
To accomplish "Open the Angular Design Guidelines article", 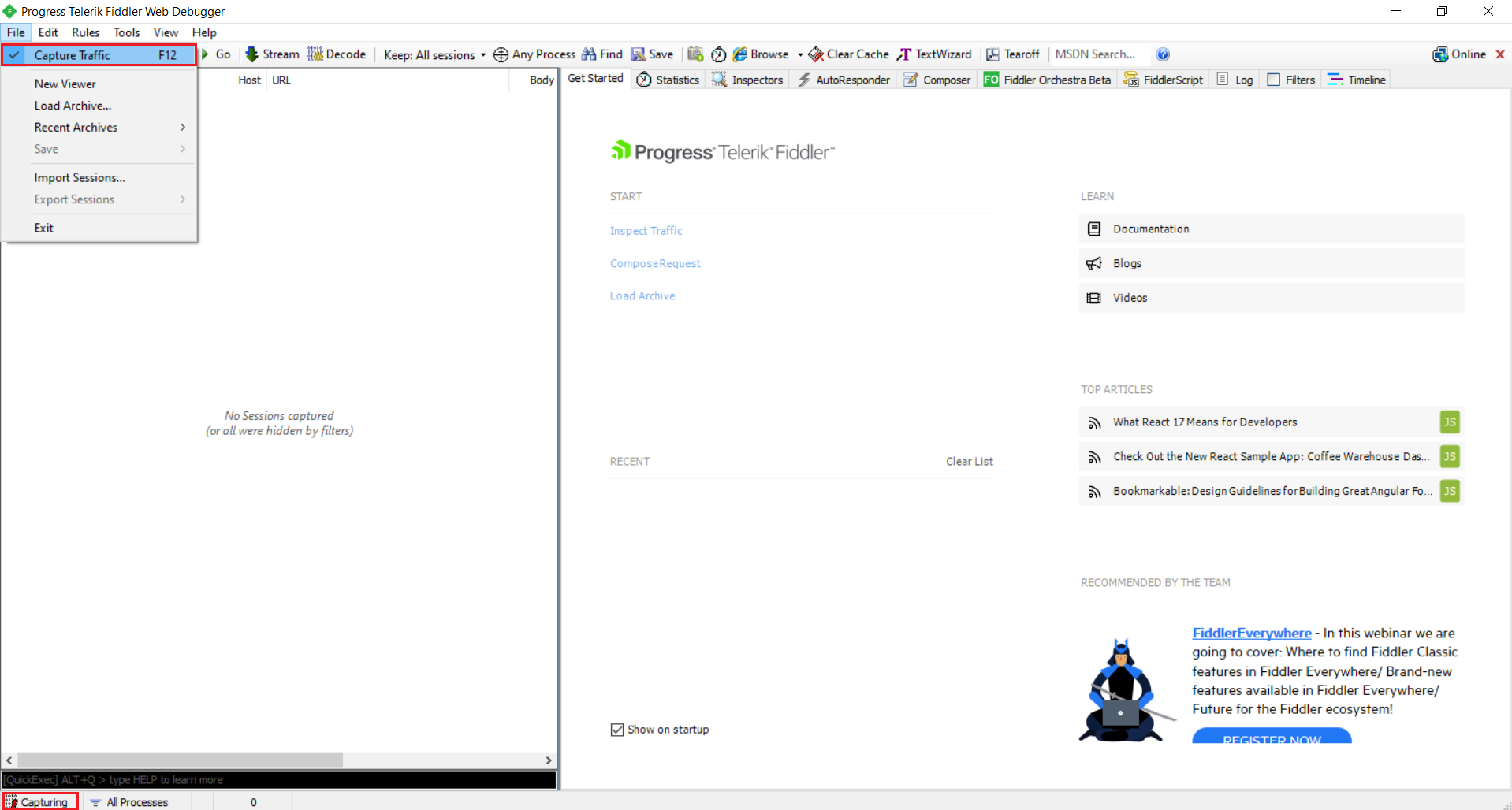I will pyautogui.click(x=1272, y=492).
